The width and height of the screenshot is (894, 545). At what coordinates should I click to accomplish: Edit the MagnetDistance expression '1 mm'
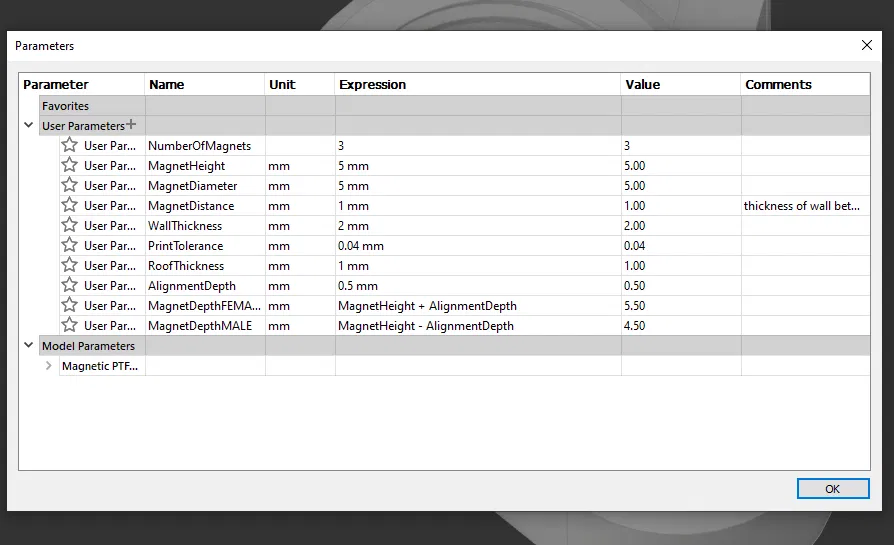(478, 206)
